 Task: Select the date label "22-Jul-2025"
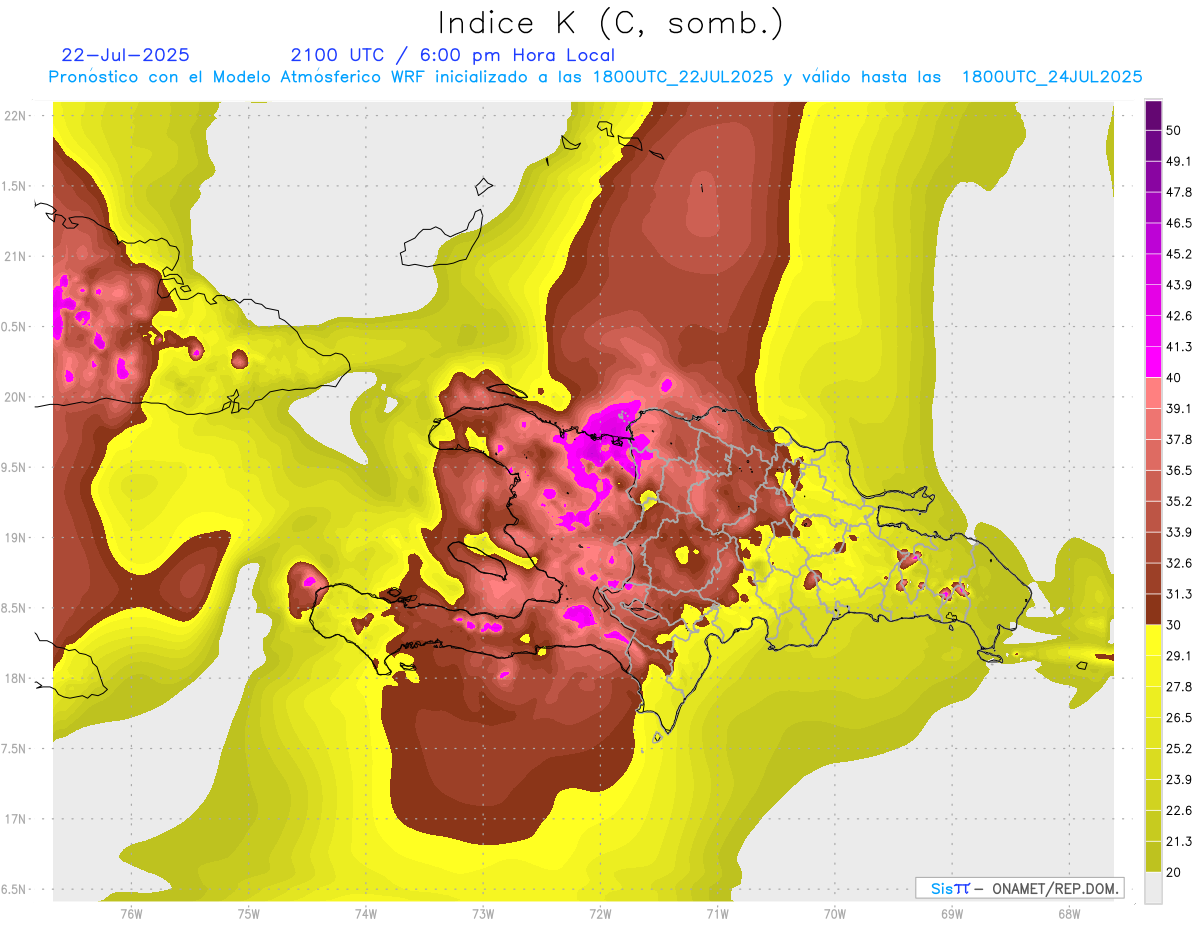pos(125,55)
